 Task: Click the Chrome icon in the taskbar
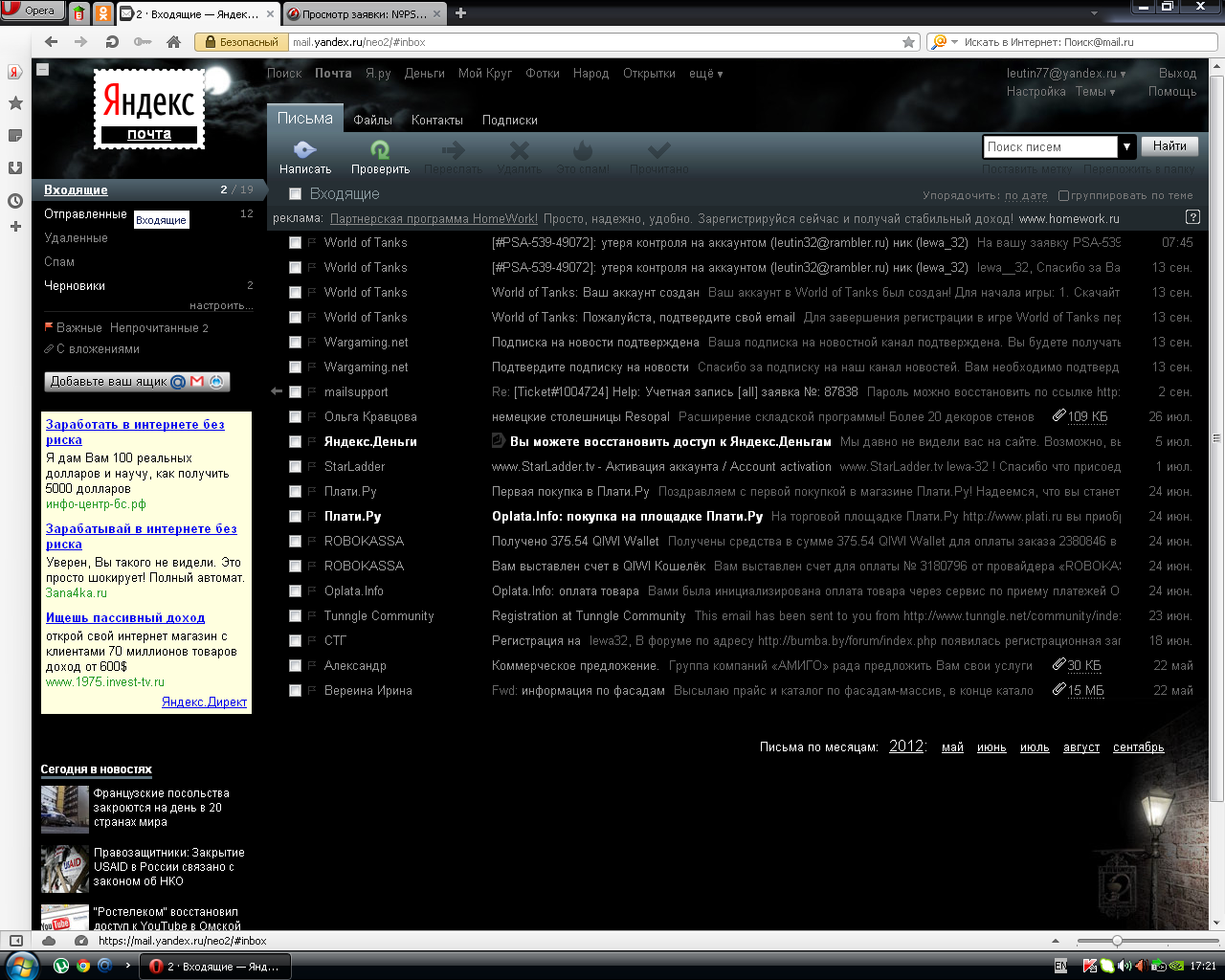83,966
